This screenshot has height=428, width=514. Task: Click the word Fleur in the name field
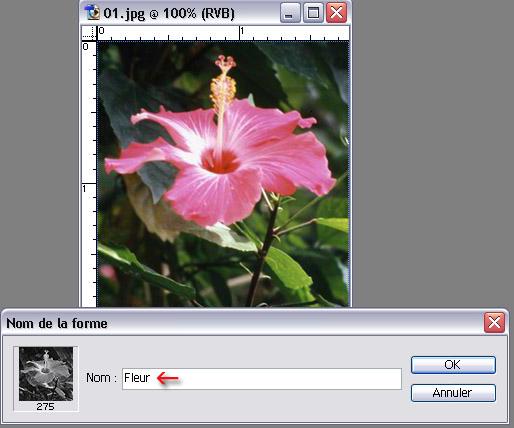(x=137, y=378)
